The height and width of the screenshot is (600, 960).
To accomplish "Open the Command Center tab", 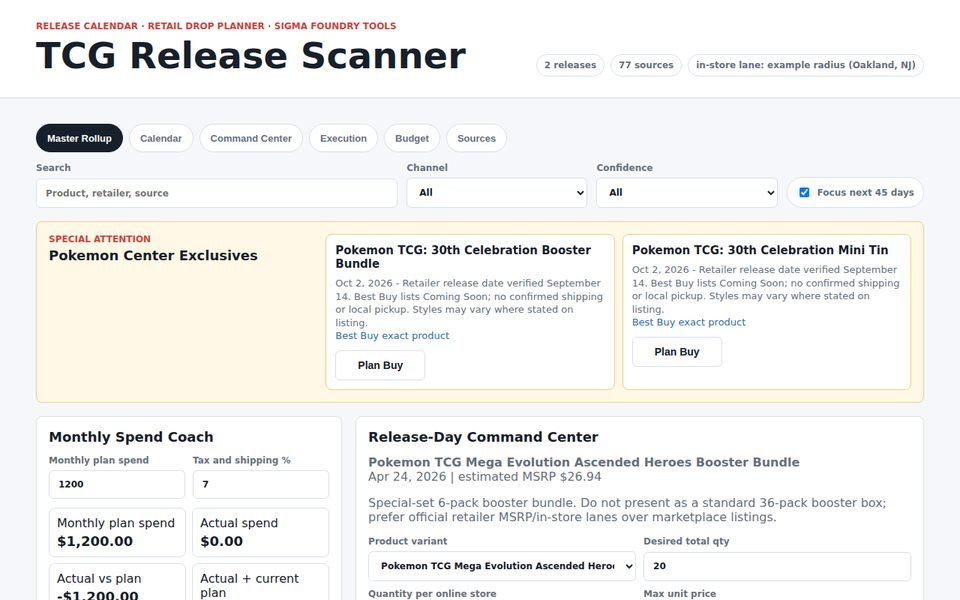I will tap(251, 138).
